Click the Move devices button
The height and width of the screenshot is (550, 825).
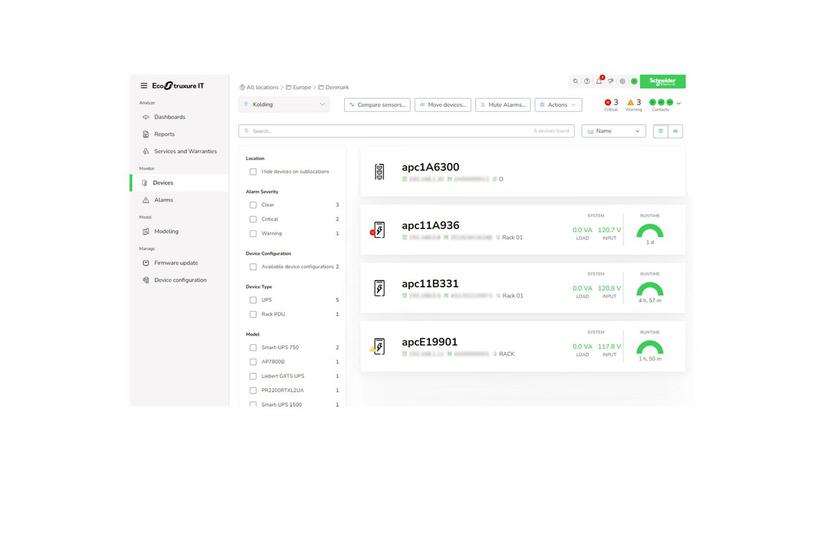(x=442, y=105)
